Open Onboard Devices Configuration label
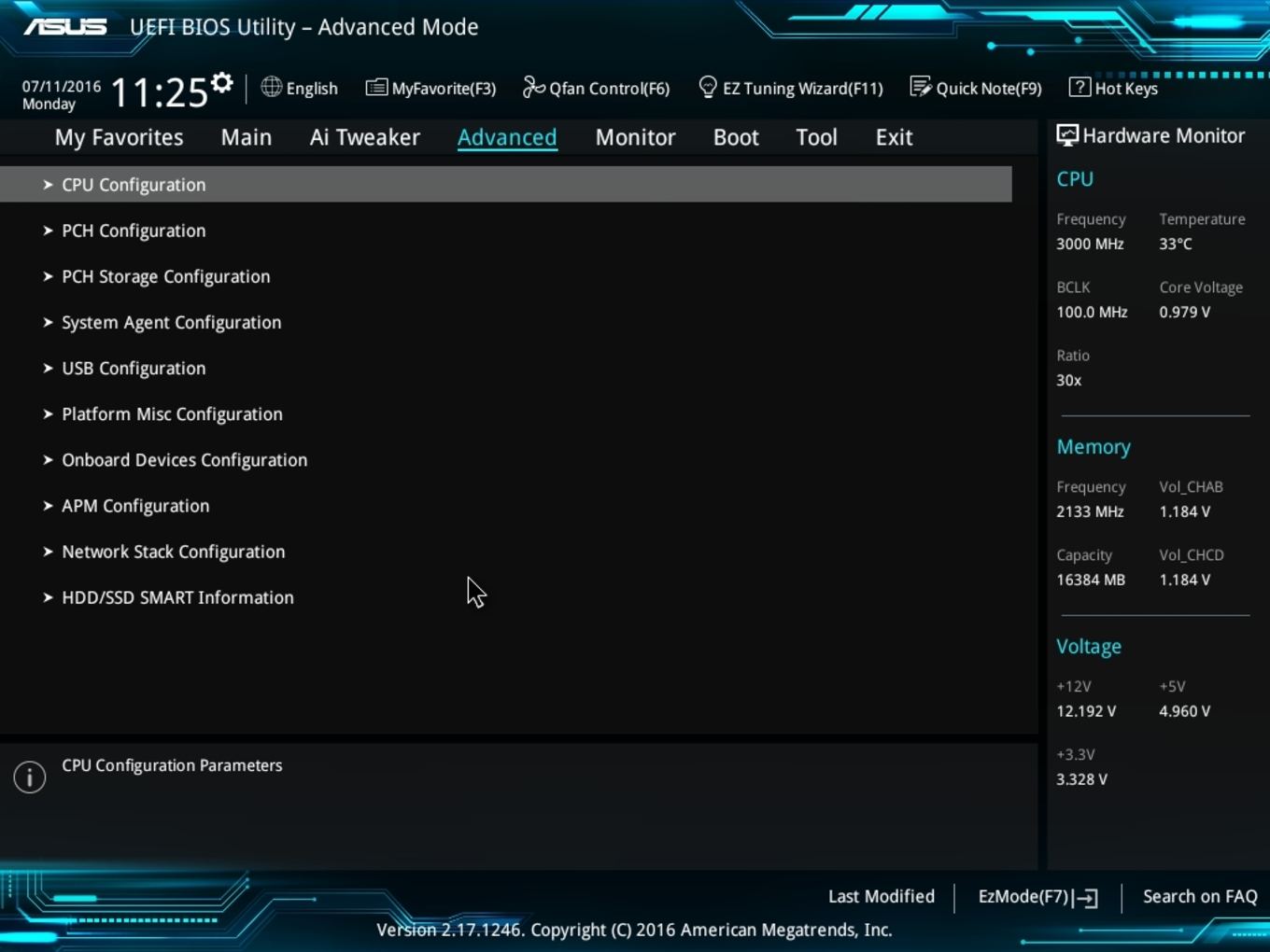 (x=185, y=459)
